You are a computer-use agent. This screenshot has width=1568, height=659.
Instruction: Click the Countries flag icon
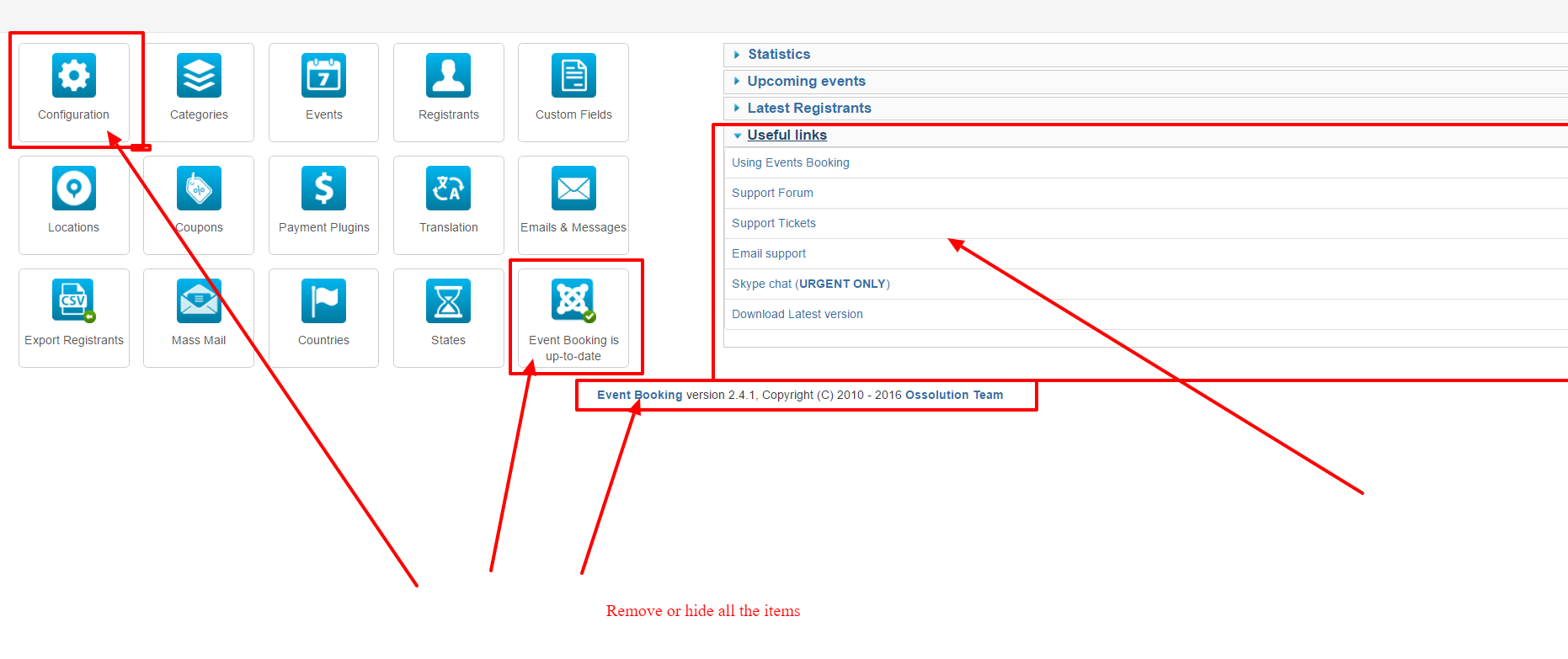pos(323,301)
